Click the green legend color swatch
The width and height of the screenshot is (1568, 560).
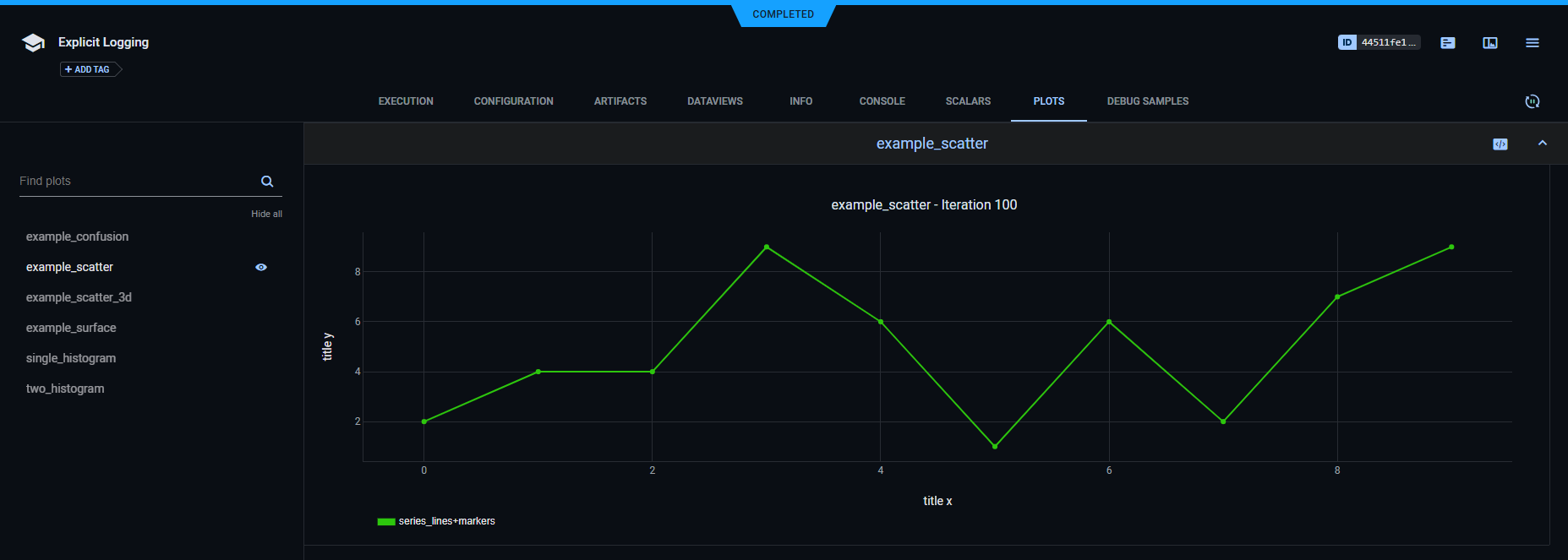point(385,522)
